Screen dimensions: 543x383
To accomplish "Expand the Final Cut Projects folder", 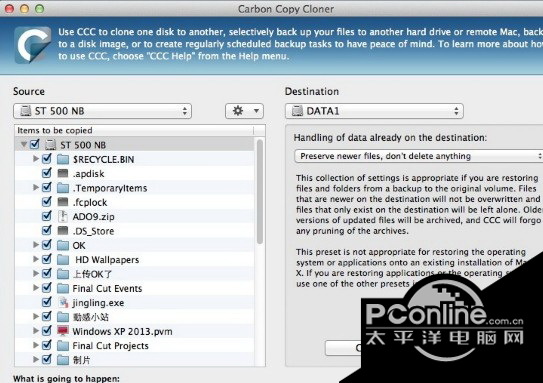I will click(35, 345).
